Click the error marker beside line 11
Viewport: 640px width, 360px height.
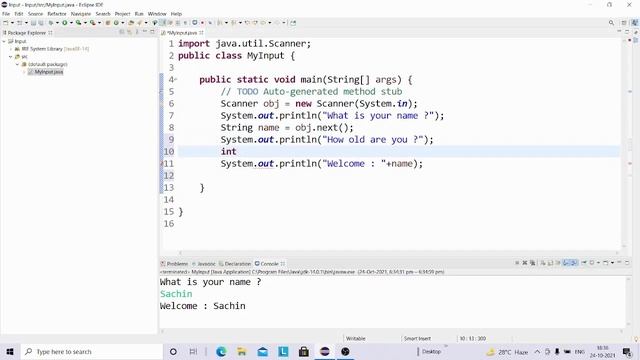pos(162,164)
